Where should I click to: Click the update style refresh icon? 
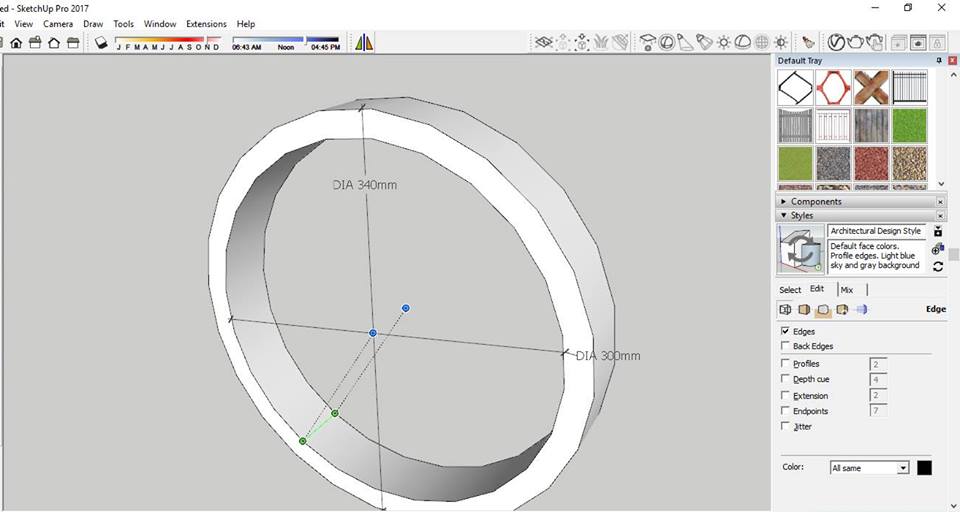(938, 267)
